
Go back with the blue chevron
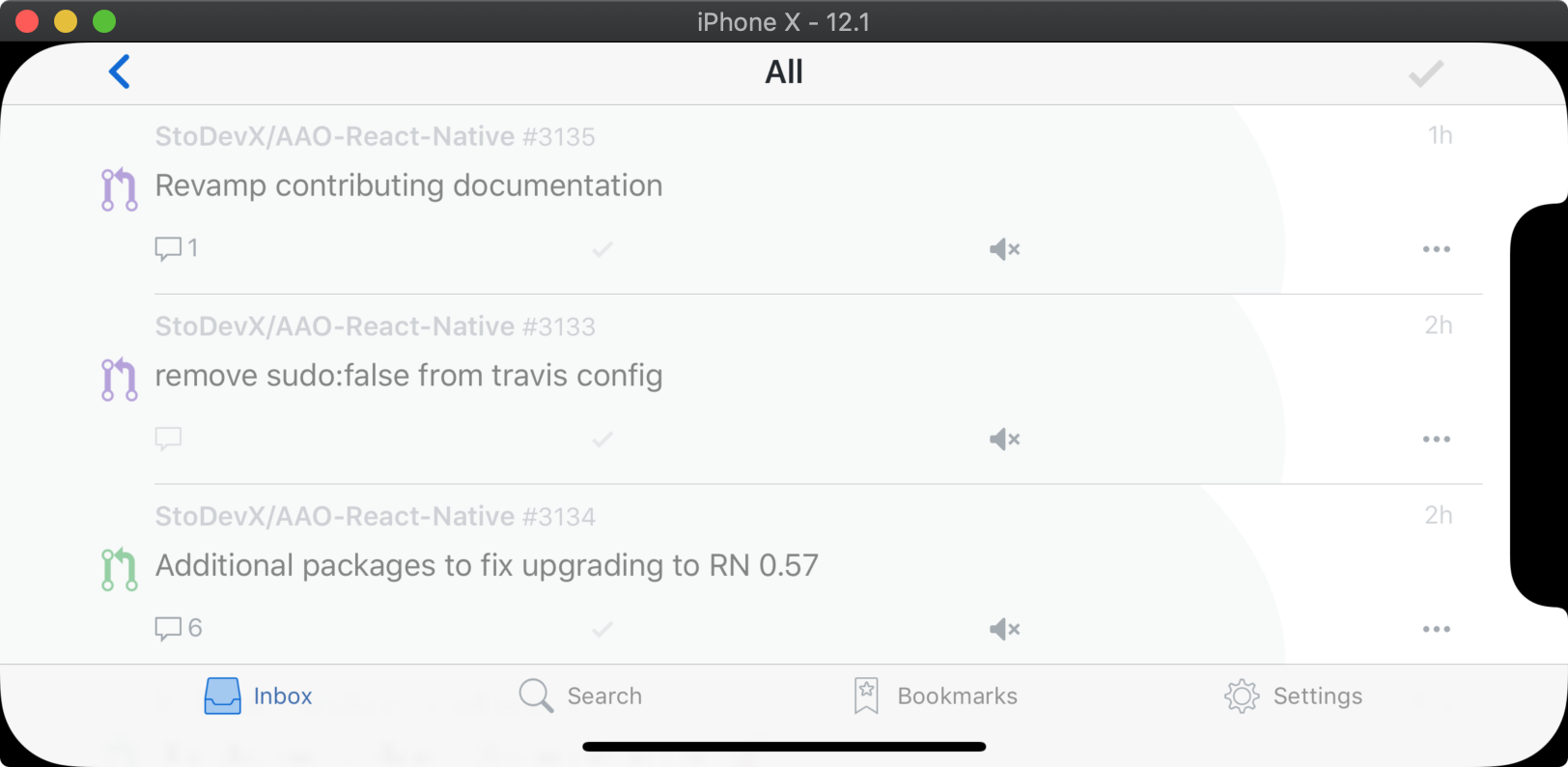pyautogui.click(x=120, y=71)
